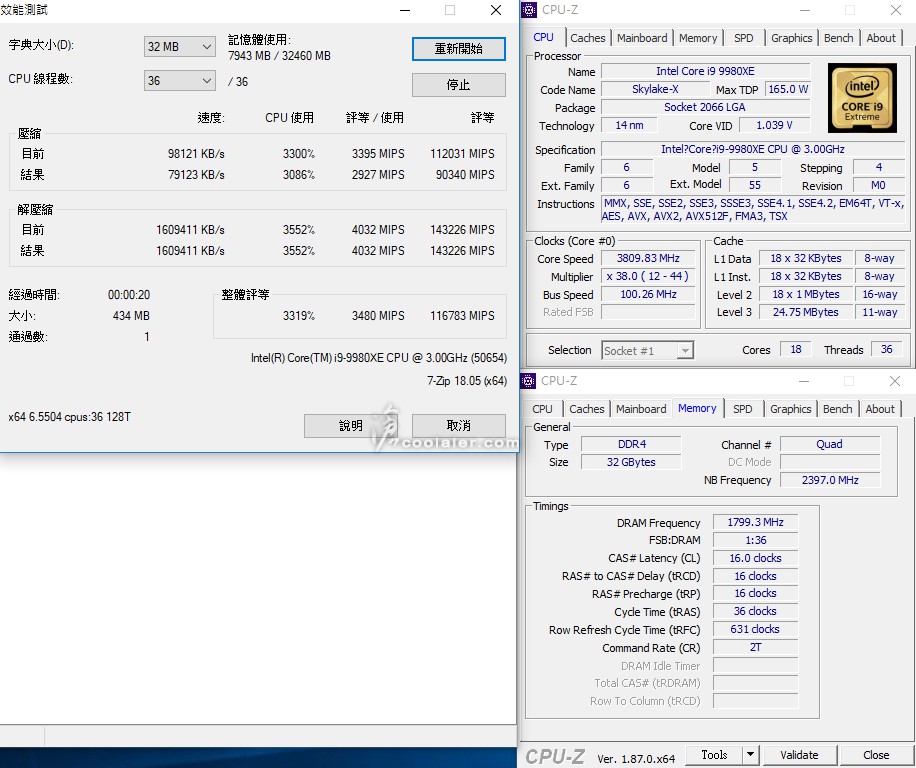Viewport: 916px width, 768px height.
Task: Click the Validate button in CPU-Z
Action: tap(799, 755)
